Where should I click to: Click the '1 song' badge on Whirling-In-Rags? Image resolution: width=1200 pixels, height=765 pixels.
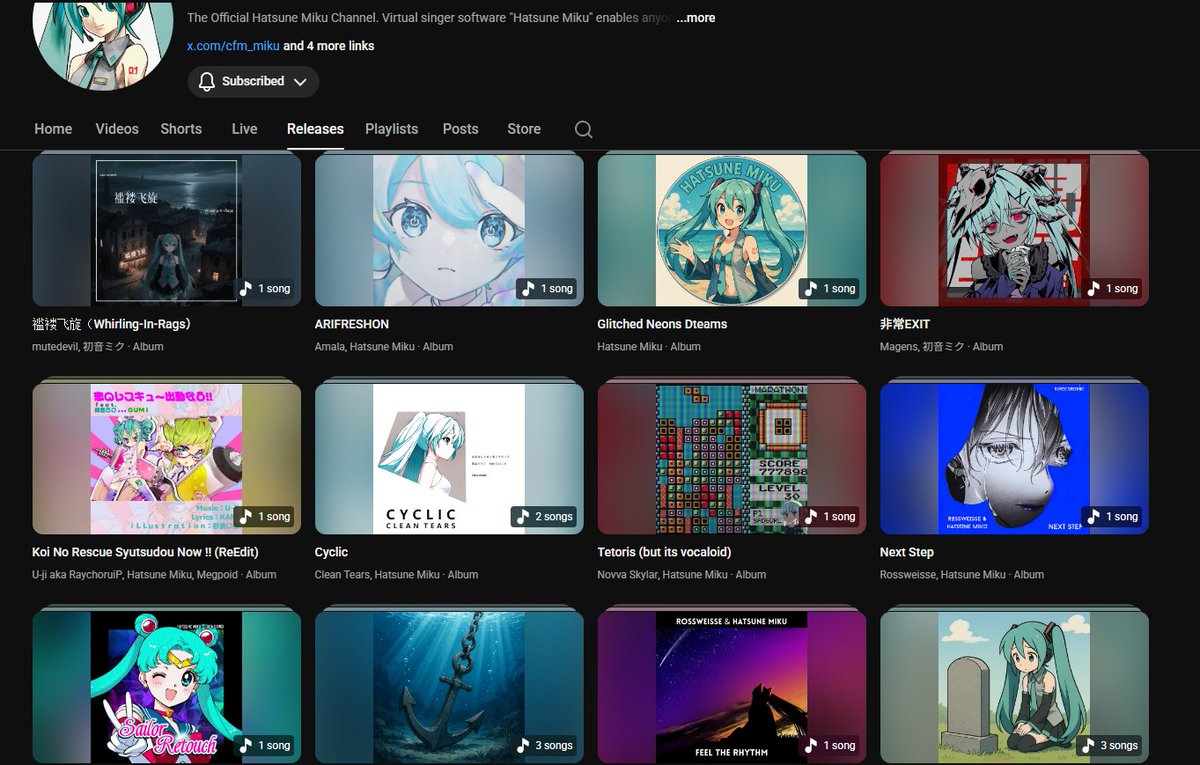coord(265,288)
